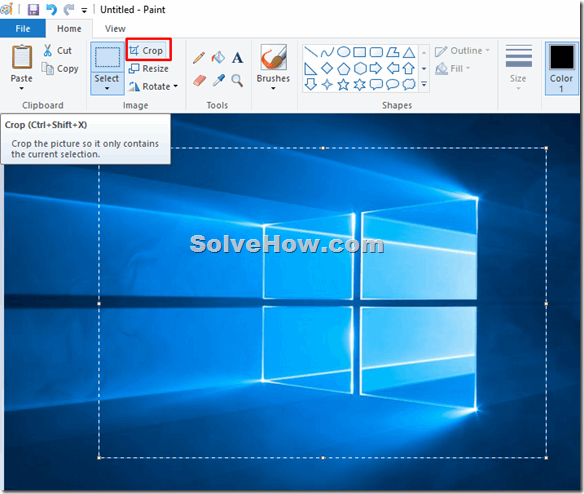Choose the Curve shape
This screenshot has height=494, width=584.
pos(327,52)
